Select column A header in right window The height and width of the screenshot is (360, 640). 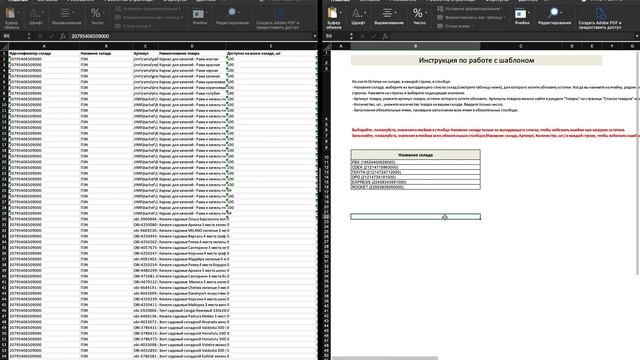341,46
